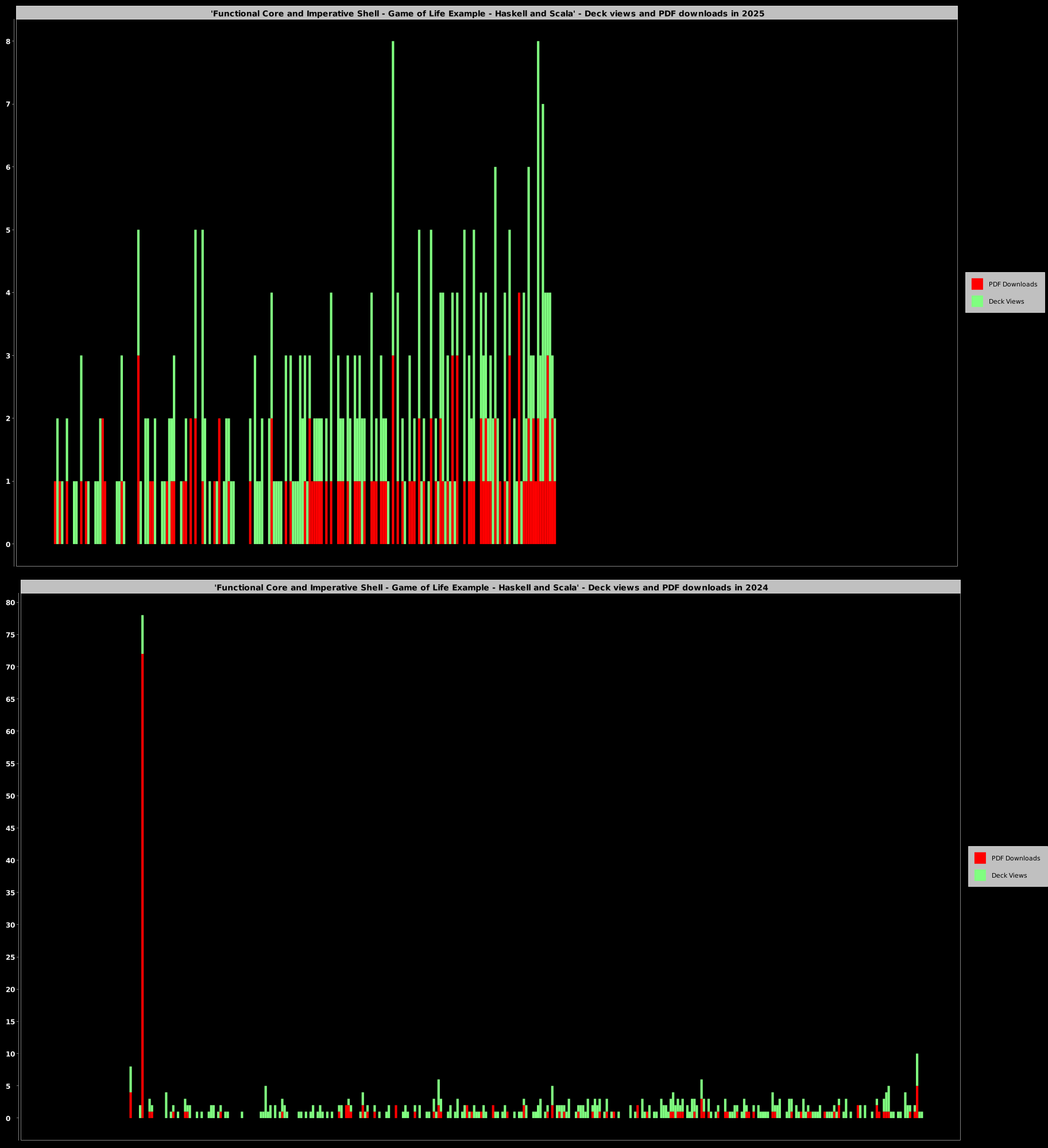Click the y-axis label 80 in 2024 chart

[x=10, y=603]
